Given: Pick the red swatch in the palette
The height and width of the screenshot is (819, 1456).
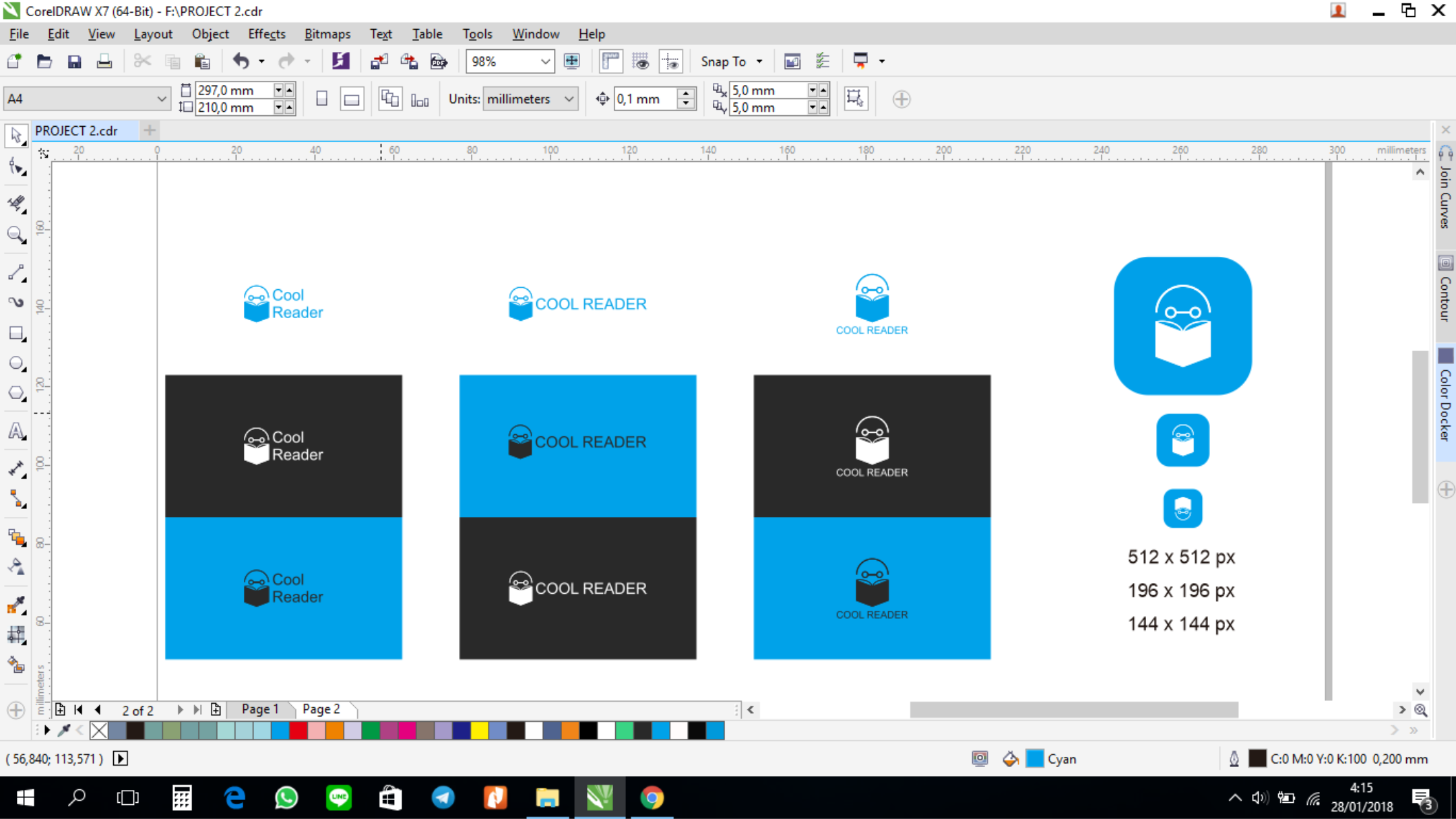Looking at the screenshot, I should pyautogui.click(x=298, y=730).
